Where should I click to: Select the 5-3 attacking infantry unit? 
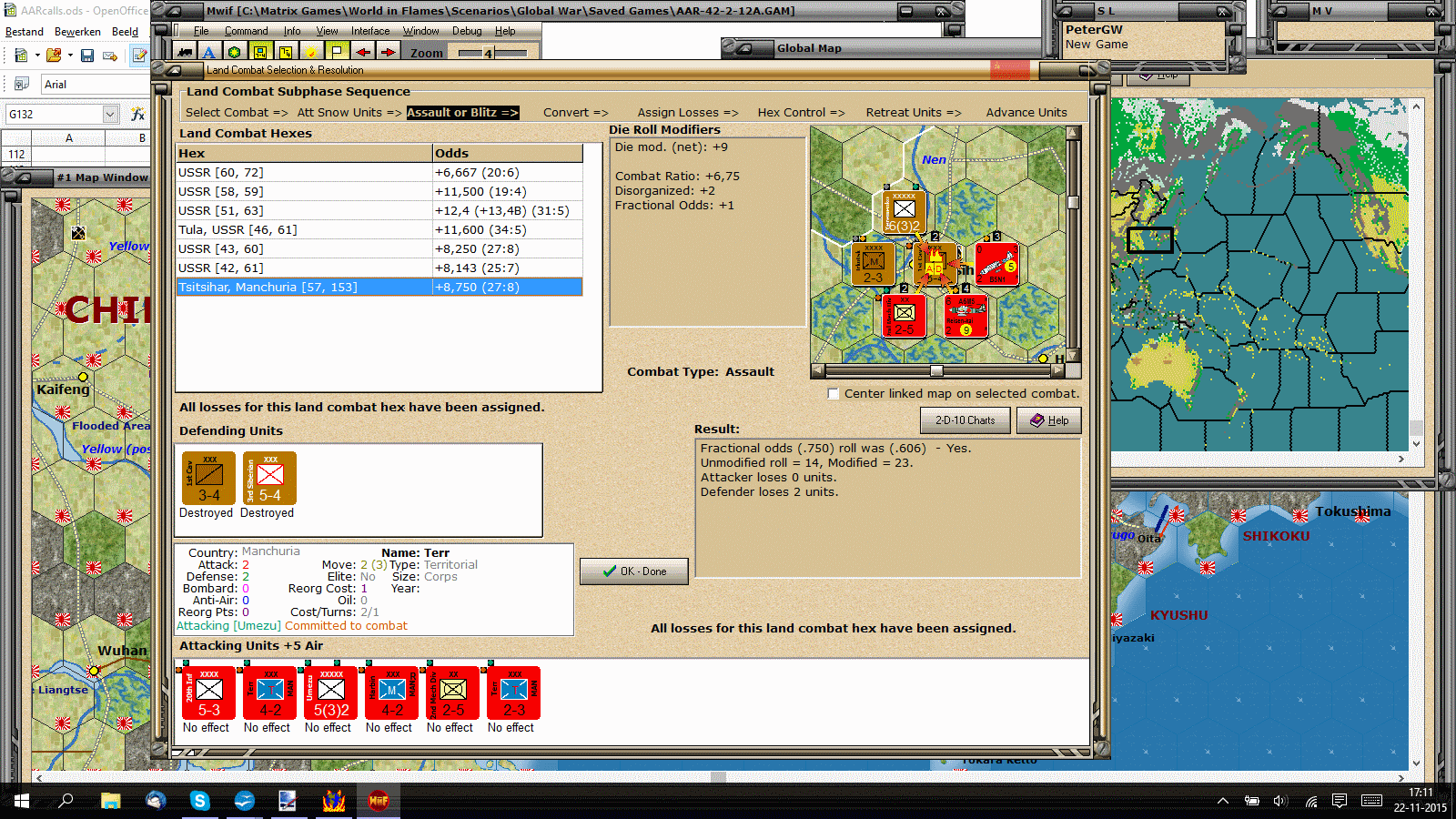click(x=209, y=693)
